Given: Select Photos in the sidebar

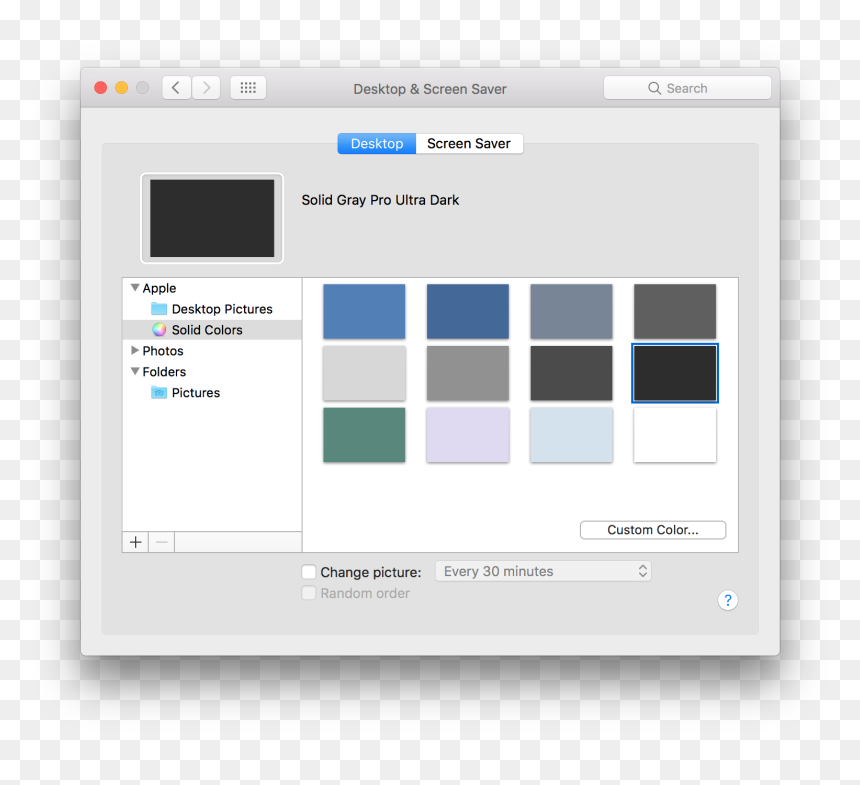Looking at the screenshot, I should [212, 351].
